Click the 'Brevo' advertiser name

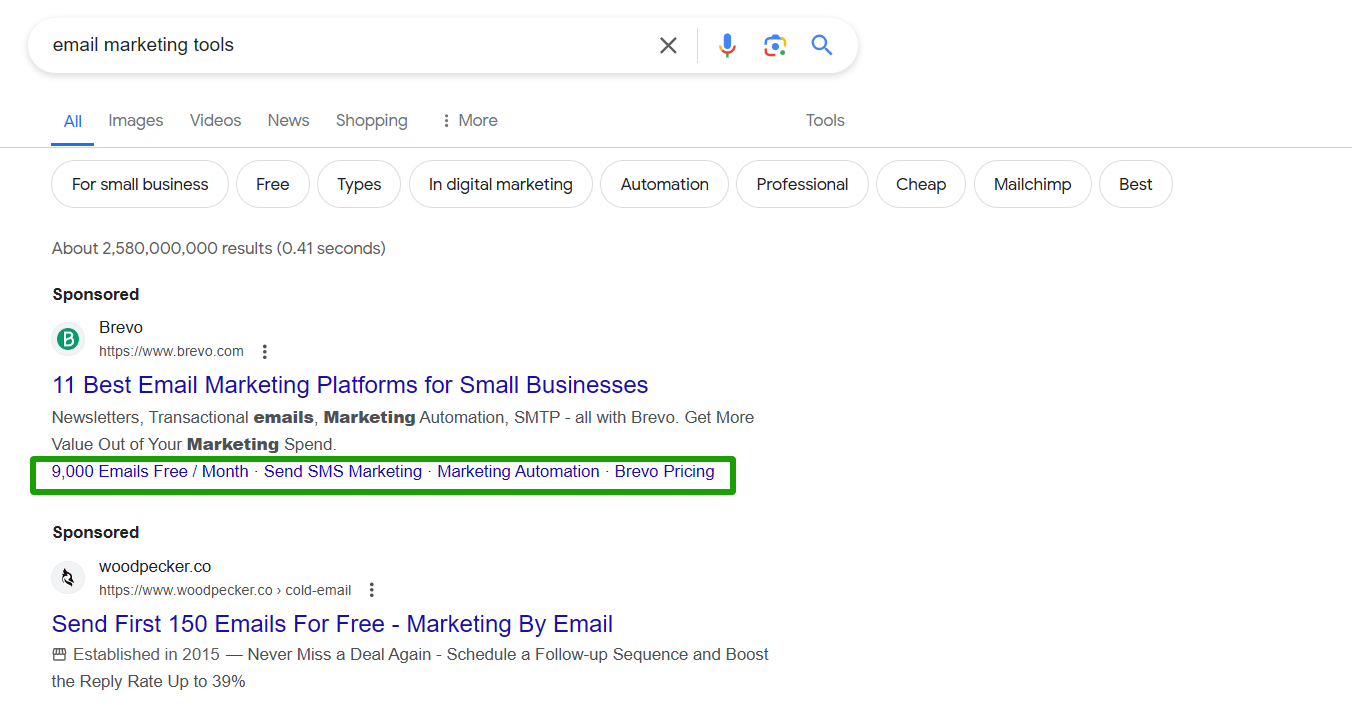click(x=121, y=327)
